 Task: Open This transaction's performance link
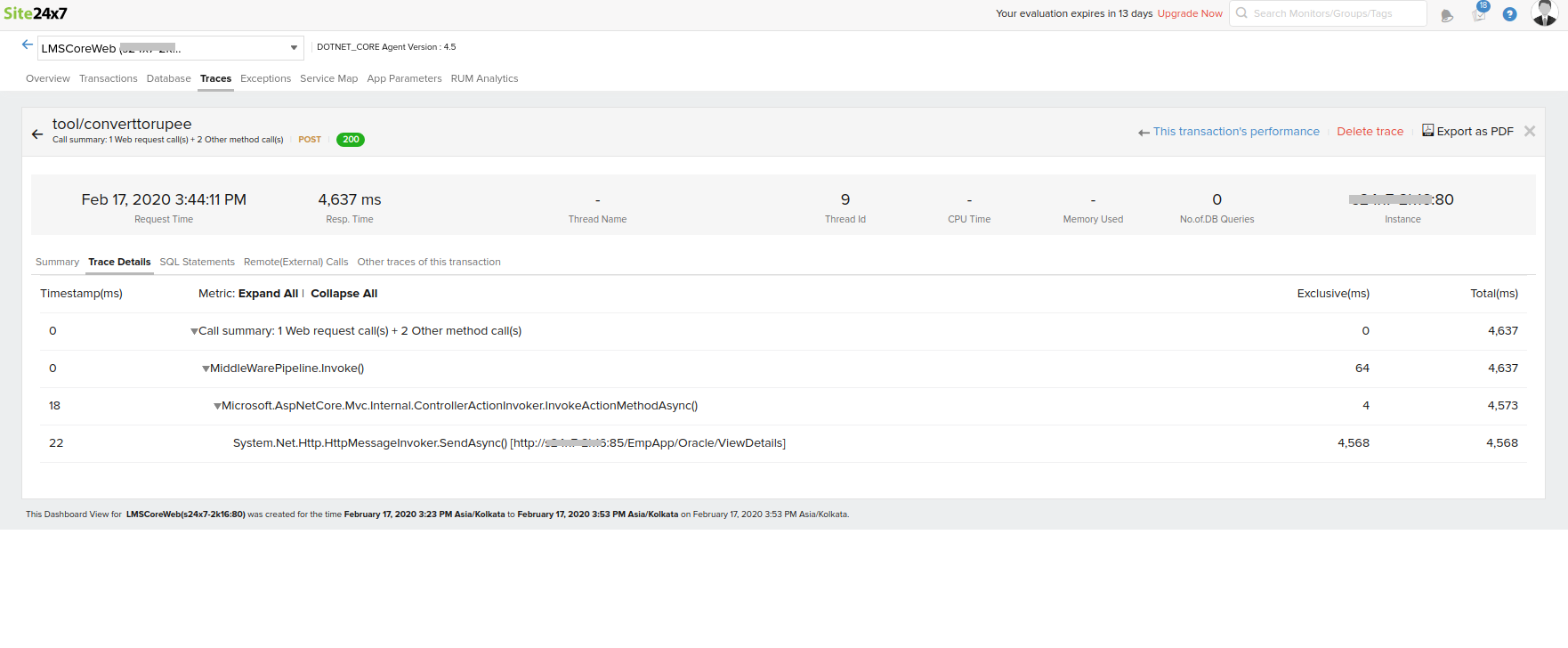pyautogui.click(x=1235, y=131)
